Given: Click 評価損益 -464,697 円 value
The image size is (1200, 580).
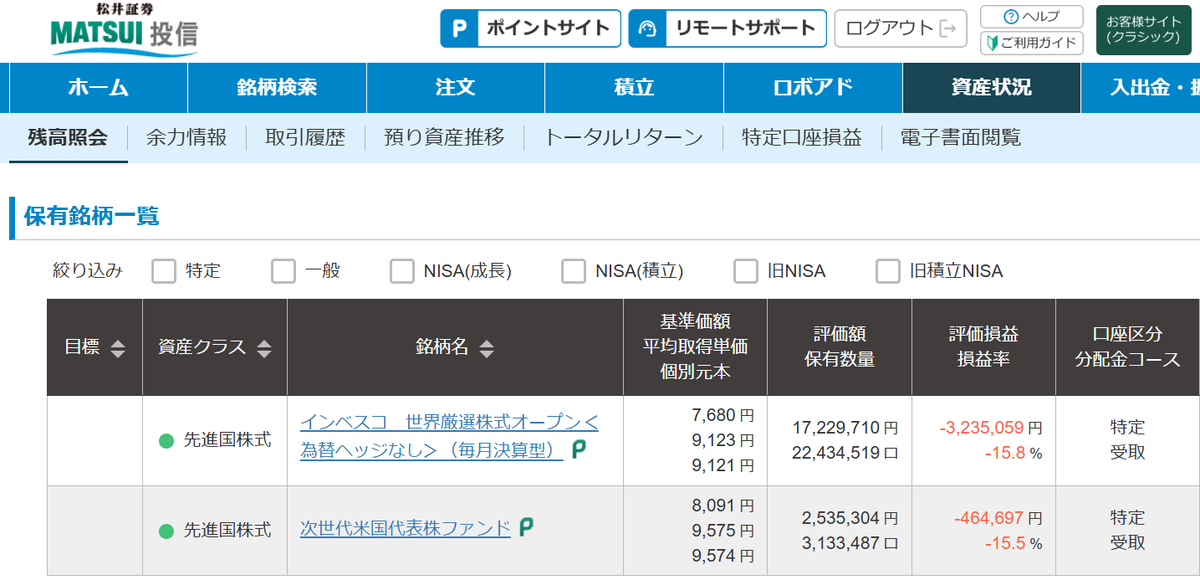Looking at the screenshot, I should (x=998, y=518).
